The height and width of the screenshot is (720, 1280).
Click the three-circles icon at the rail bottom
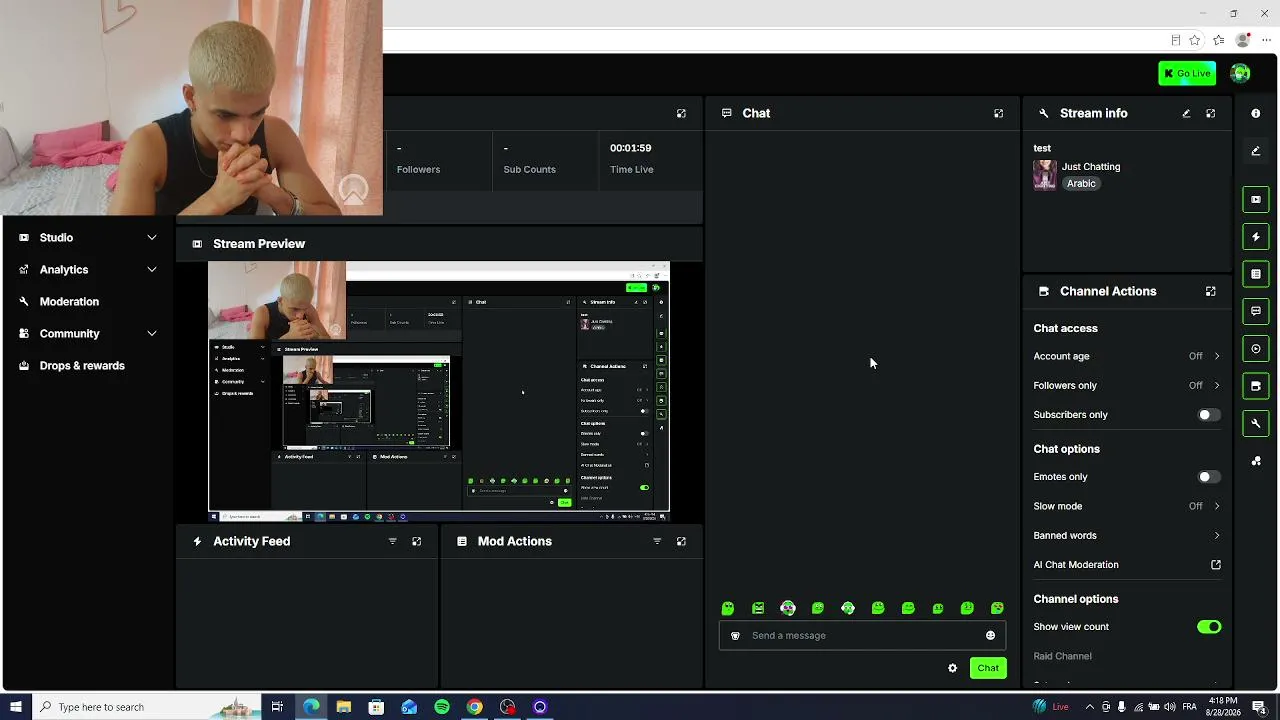(1256, 461)
